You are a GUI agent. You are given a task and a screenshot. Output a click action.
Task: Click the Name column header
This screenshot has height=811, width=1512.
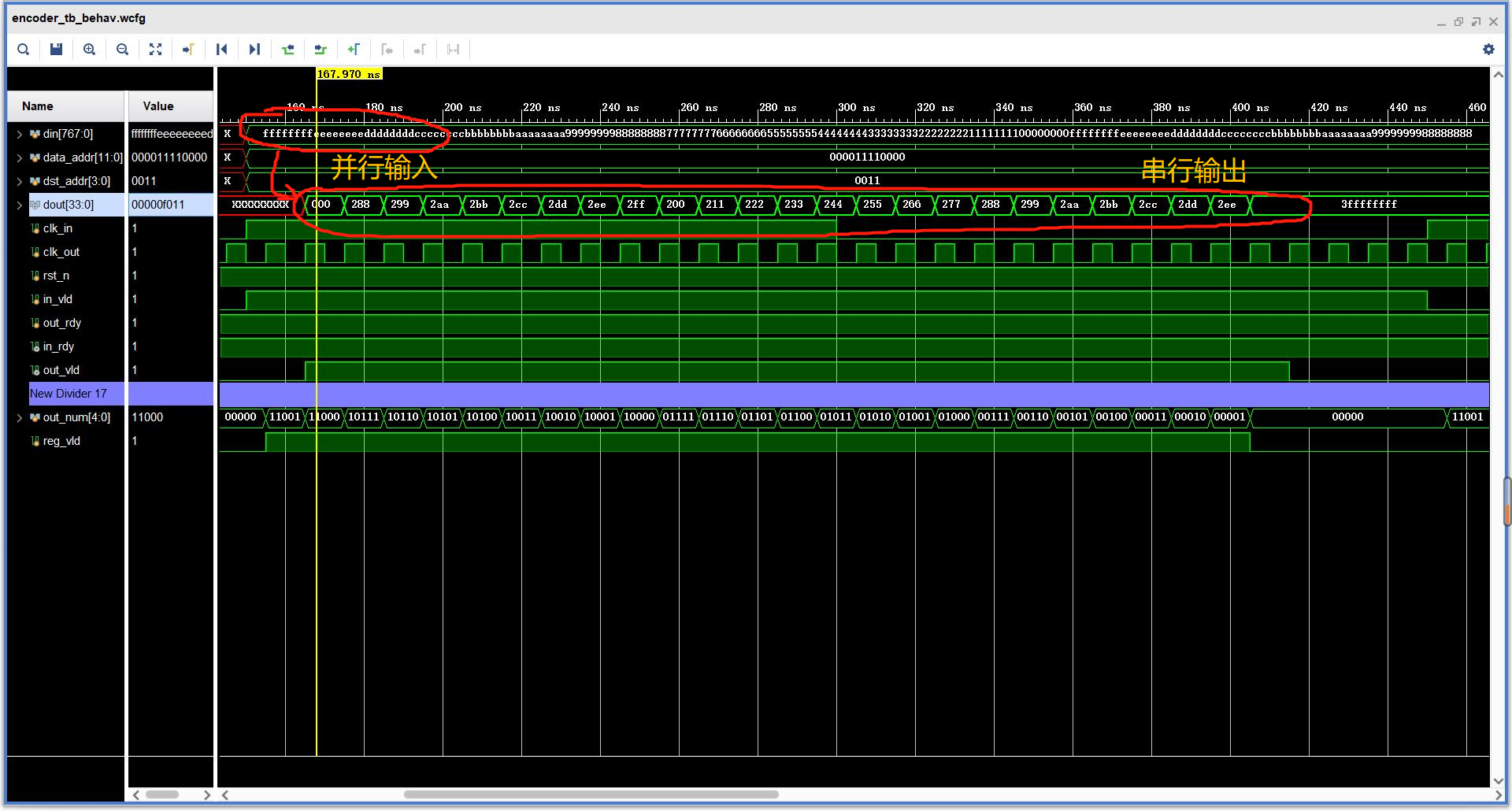[x=66, y=106]
